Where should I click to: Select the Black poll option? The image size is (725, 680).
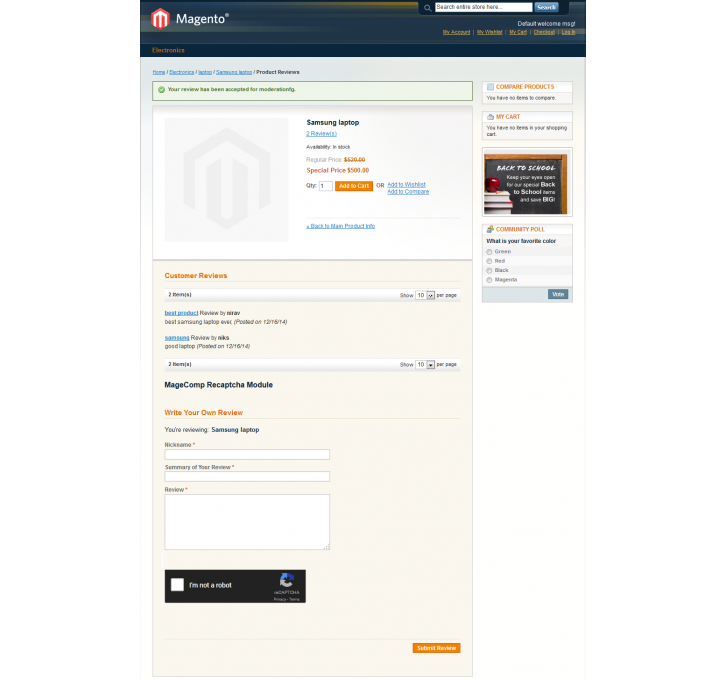(489, 270)
